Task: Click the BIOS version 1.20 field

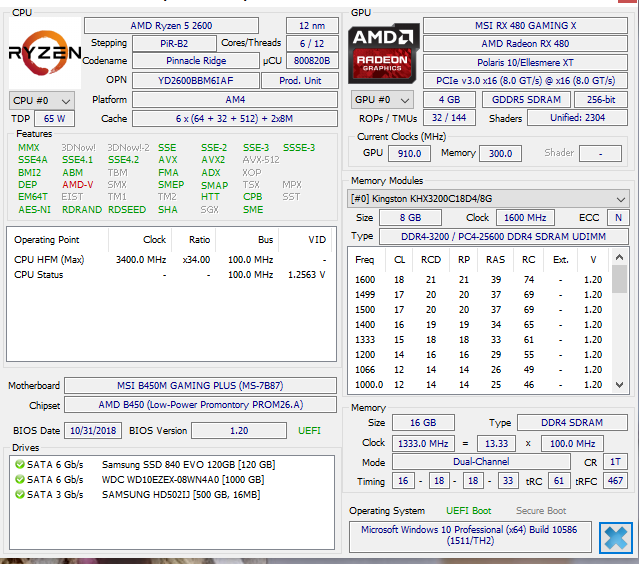Action: pyautogui.click(x=239, y=431)
